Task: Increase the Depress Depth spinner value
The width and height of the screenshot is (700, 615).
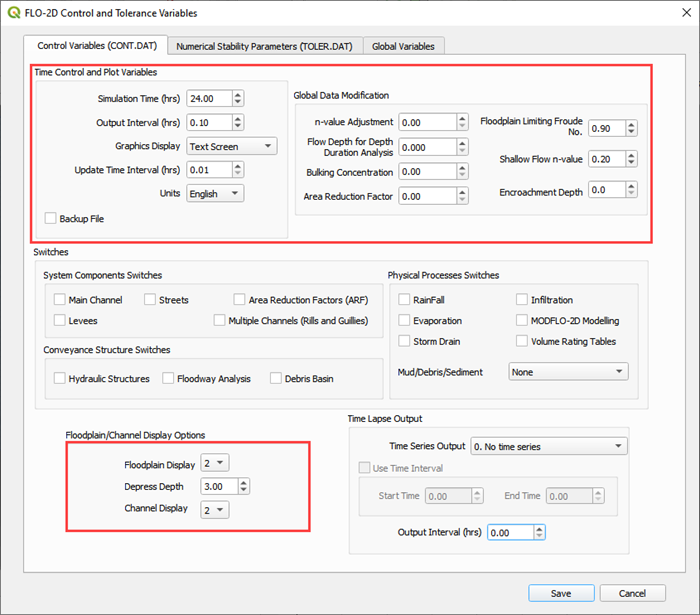Action: 243,482
